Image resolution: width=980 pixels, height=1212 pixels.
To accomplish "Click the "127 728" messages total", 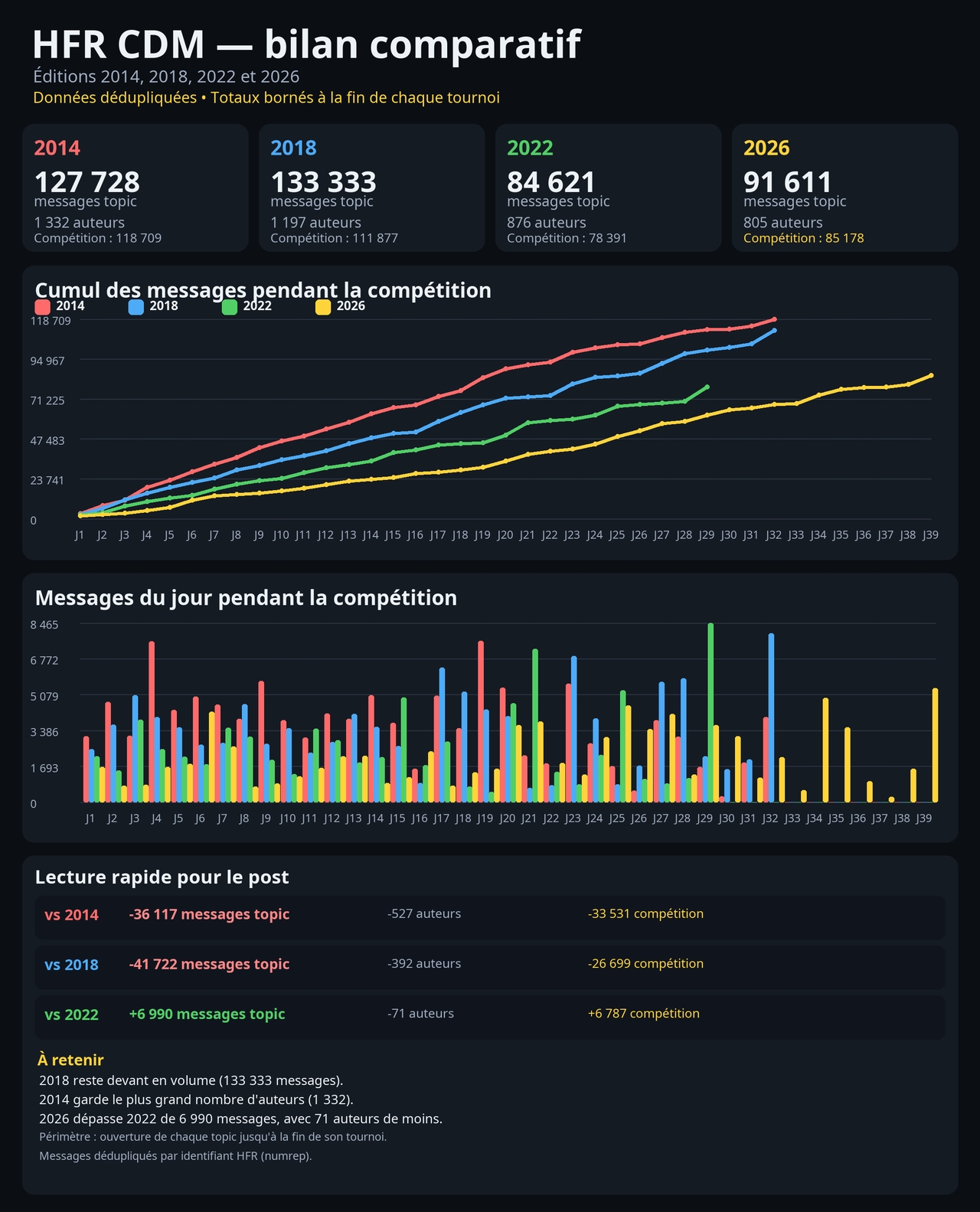I will point(87,182).
